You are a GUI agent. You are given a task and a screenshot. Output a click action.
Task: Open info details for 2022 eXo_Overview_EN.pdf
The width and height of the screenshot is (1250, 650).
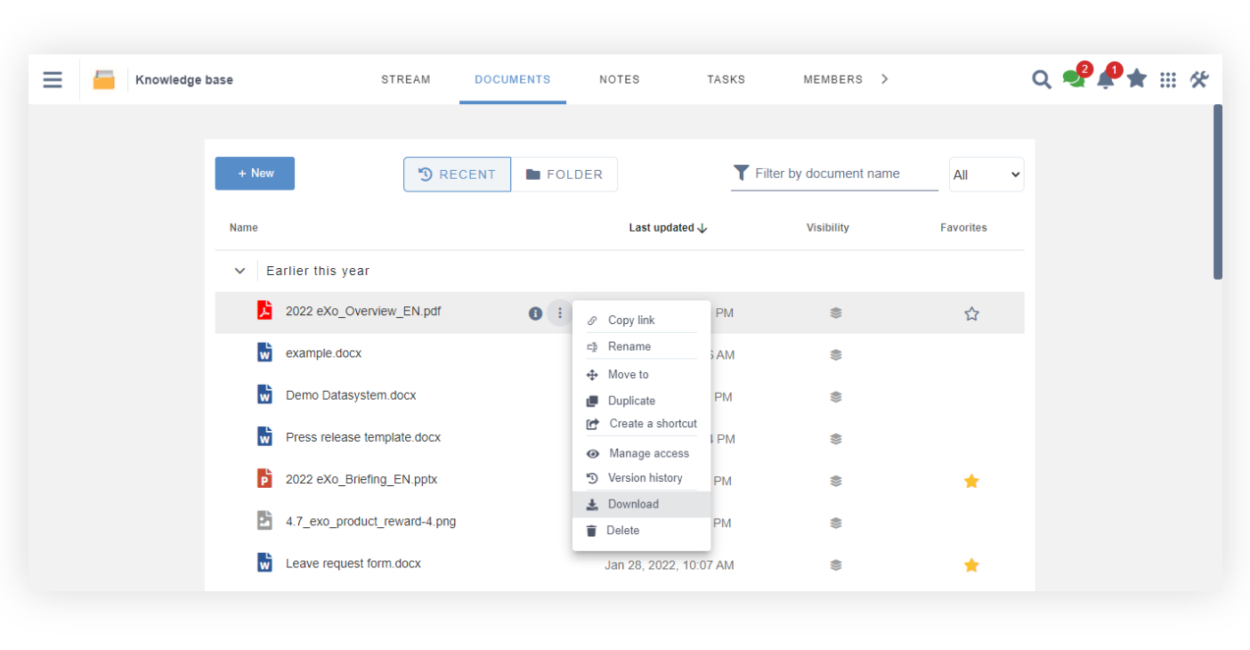click(x=535, y=312)
